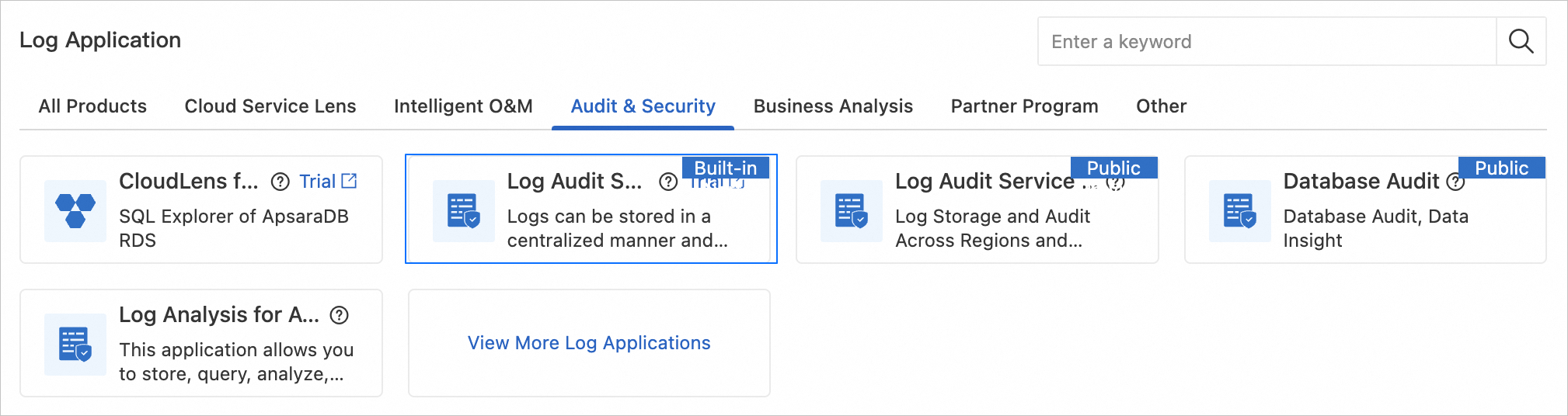Click the Log Analysis card icon

click(x=75, y=344)
